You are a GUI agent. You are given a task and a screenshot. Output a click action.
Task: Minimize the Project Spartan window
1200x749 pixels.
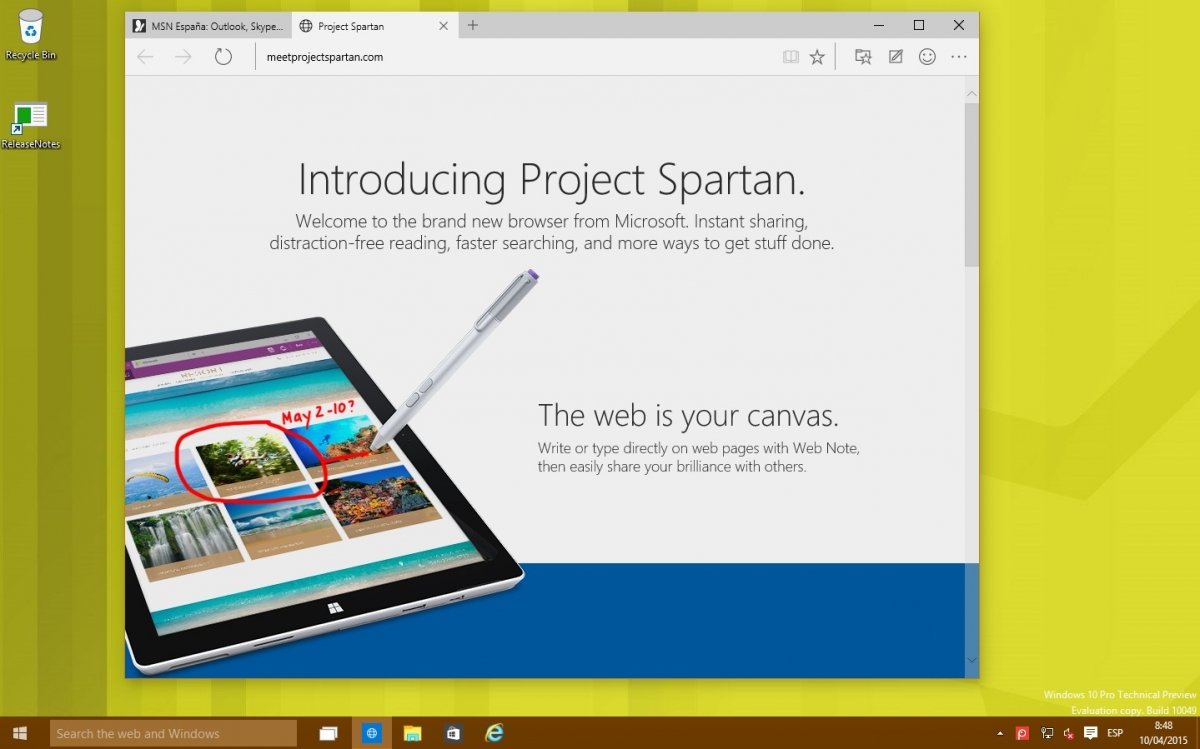pos(878,25)
